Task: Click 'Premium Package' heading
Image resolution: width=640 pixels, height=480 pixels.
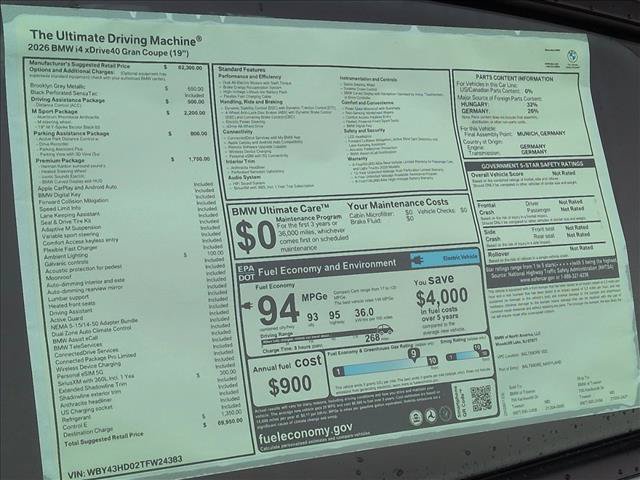Action: [60, 160]
